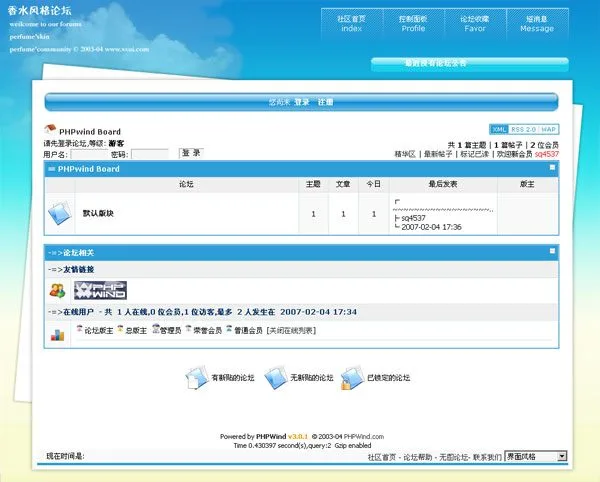
Task: Click the online users bar chart icon
Action: tap(57, 334)
